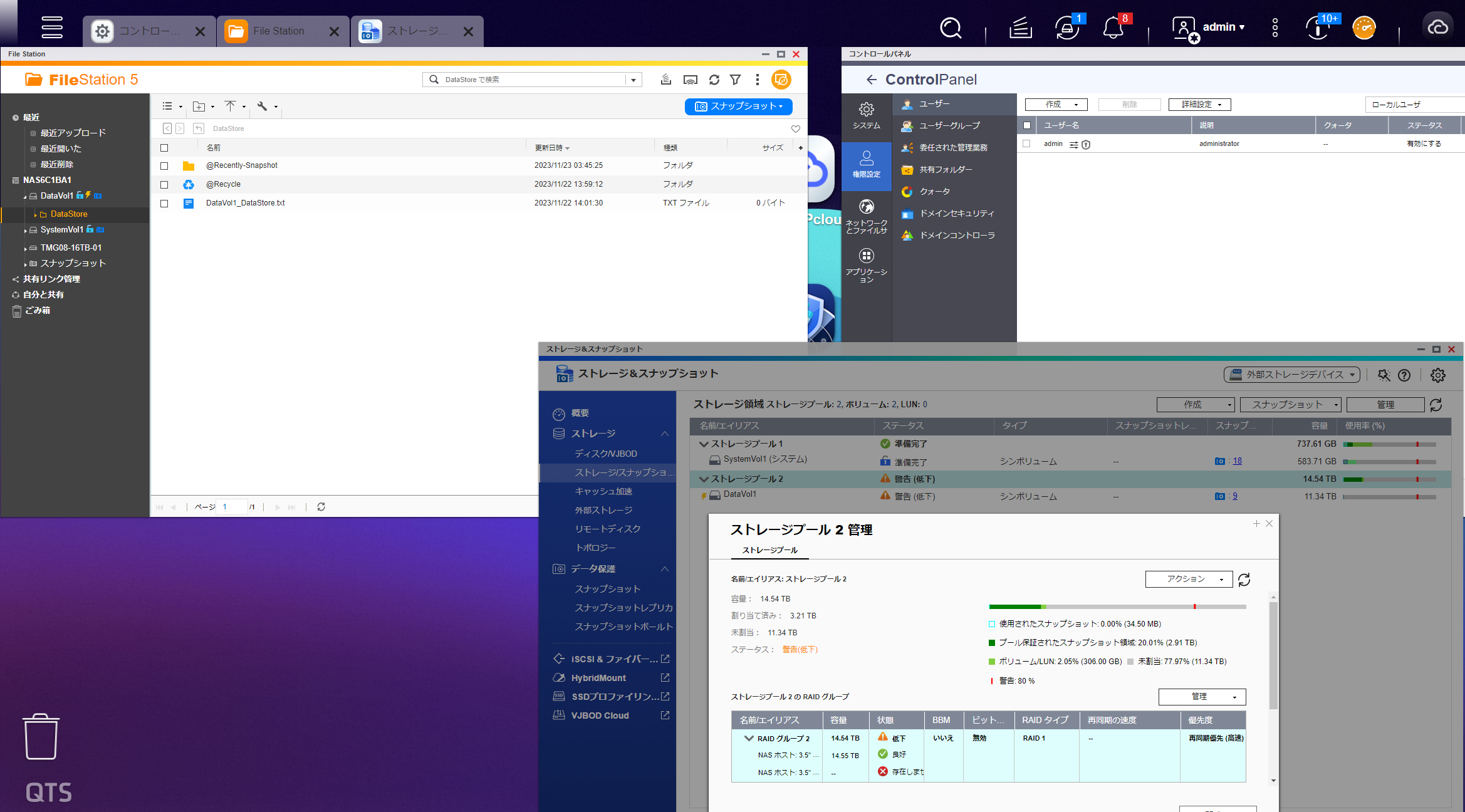The height and width of the screenshot is (812, 1465).
Task: Click refresh icon in File Station pagination bar
Action: (321, 507)
